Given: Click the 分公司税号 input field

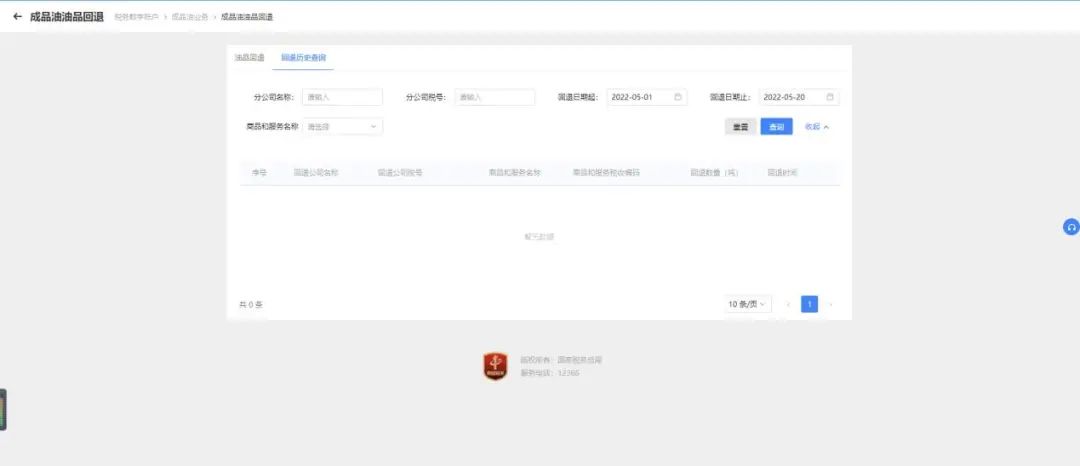Looking at the screenshot, I should pyautogui.click(x=495, y=97).
